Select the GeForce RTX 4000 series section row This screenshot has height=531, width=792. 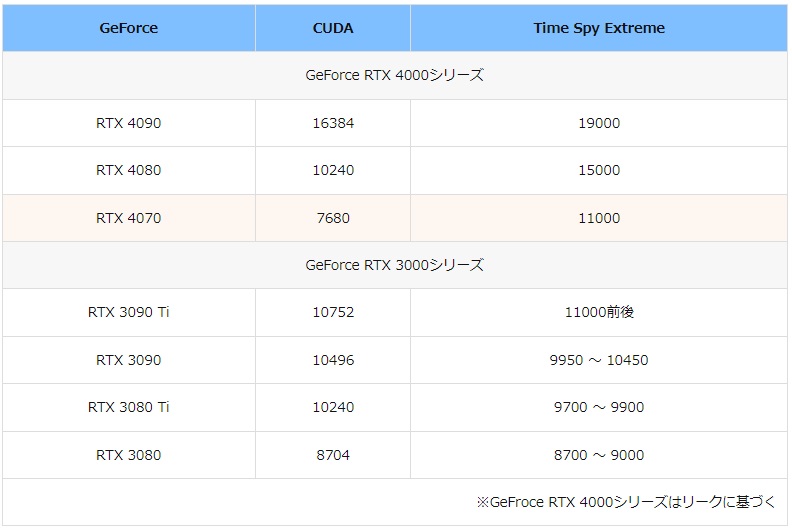(x=394, y=75)
